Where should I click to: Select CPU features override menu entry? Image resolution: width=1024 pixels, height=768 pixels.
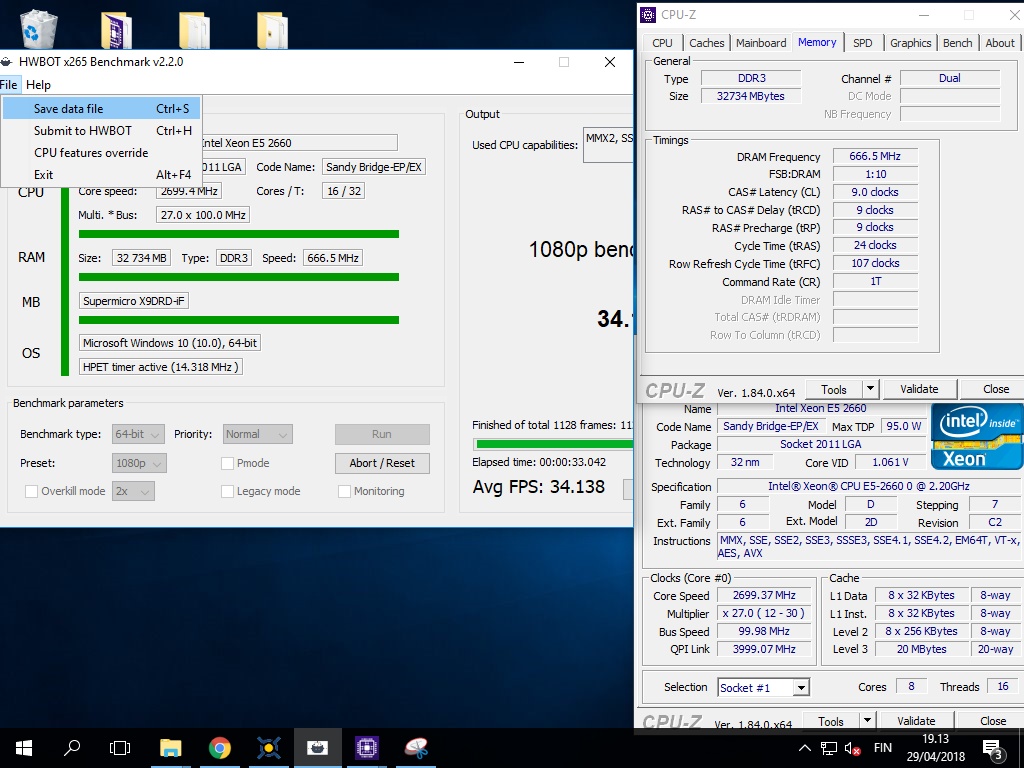point(101,153)
